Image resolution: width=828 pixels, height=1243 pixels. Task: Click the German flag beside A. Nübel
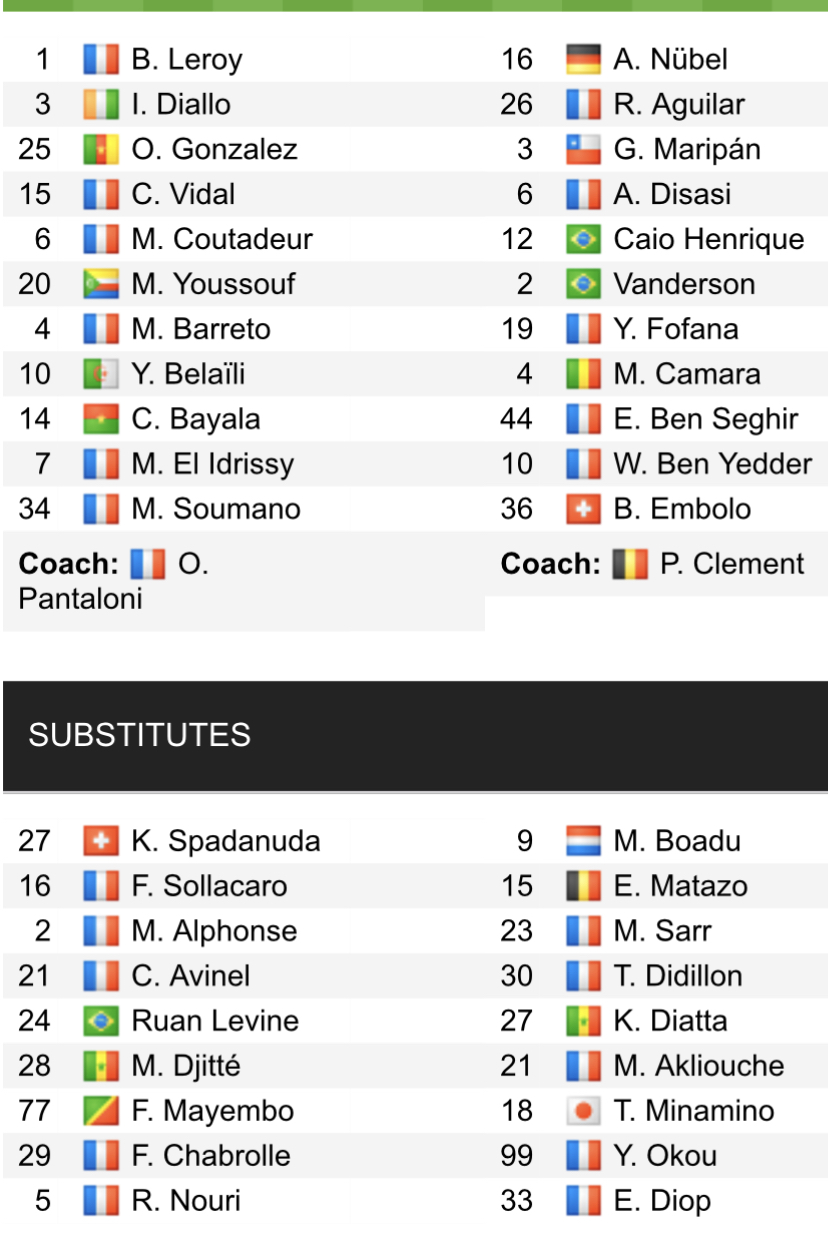coord(583,60)
